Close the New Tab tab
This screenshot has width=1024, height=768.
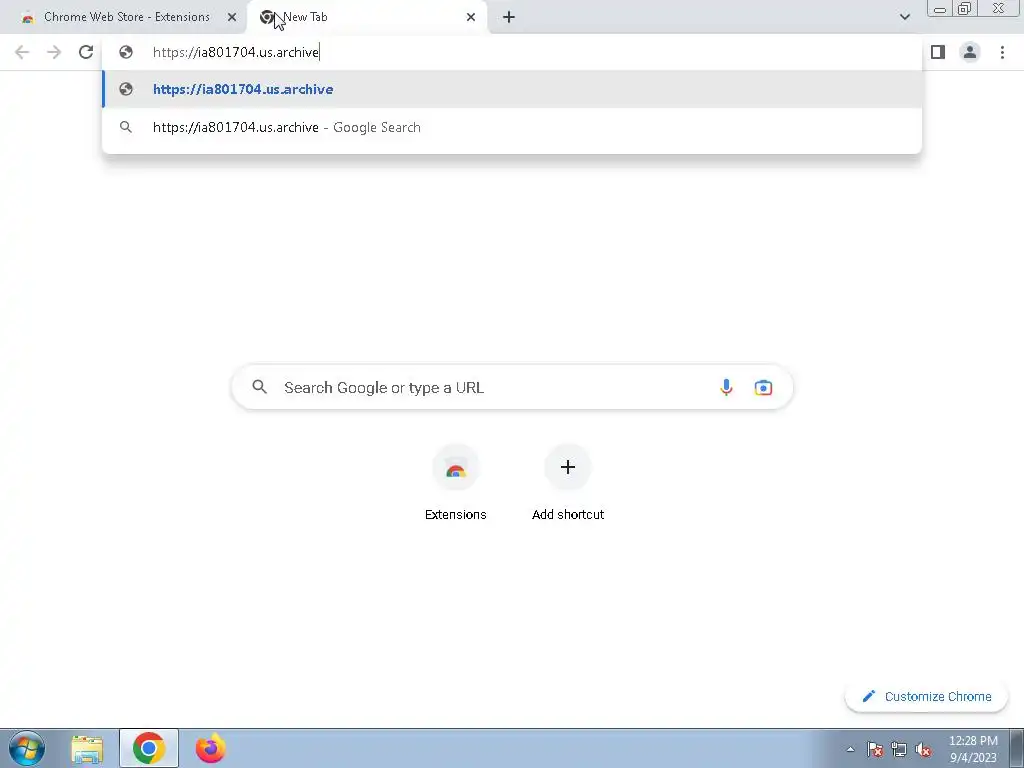click(471, 17)
